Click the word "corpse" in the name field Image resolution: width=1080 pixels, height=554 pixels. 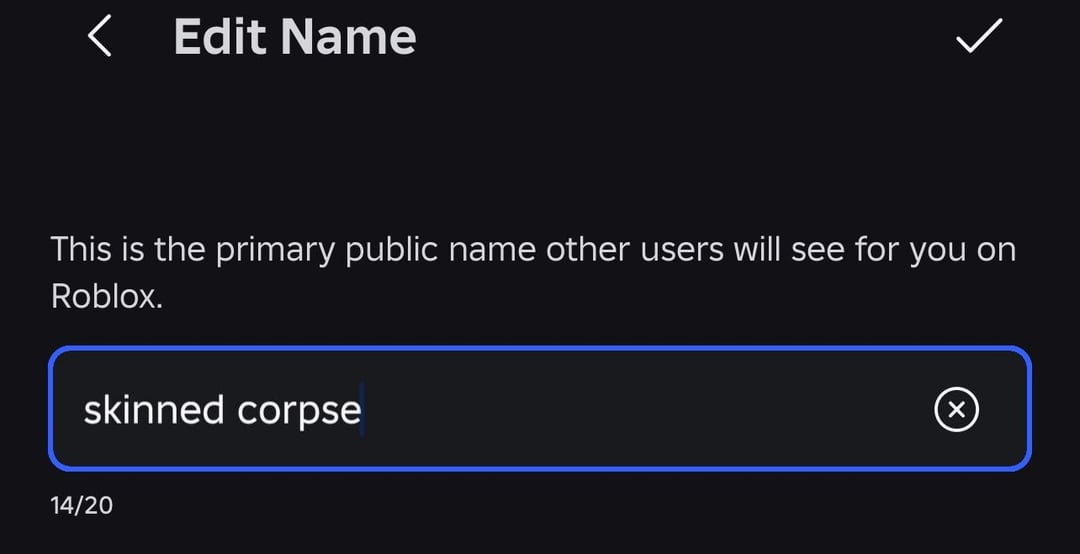(x=299, y=411)
